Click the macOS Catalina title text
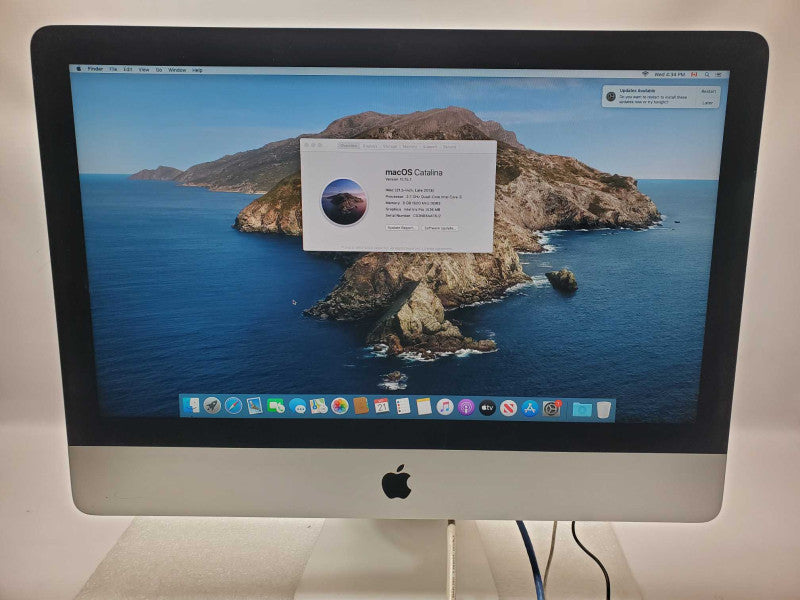800x600 pixels. point(414,172)
